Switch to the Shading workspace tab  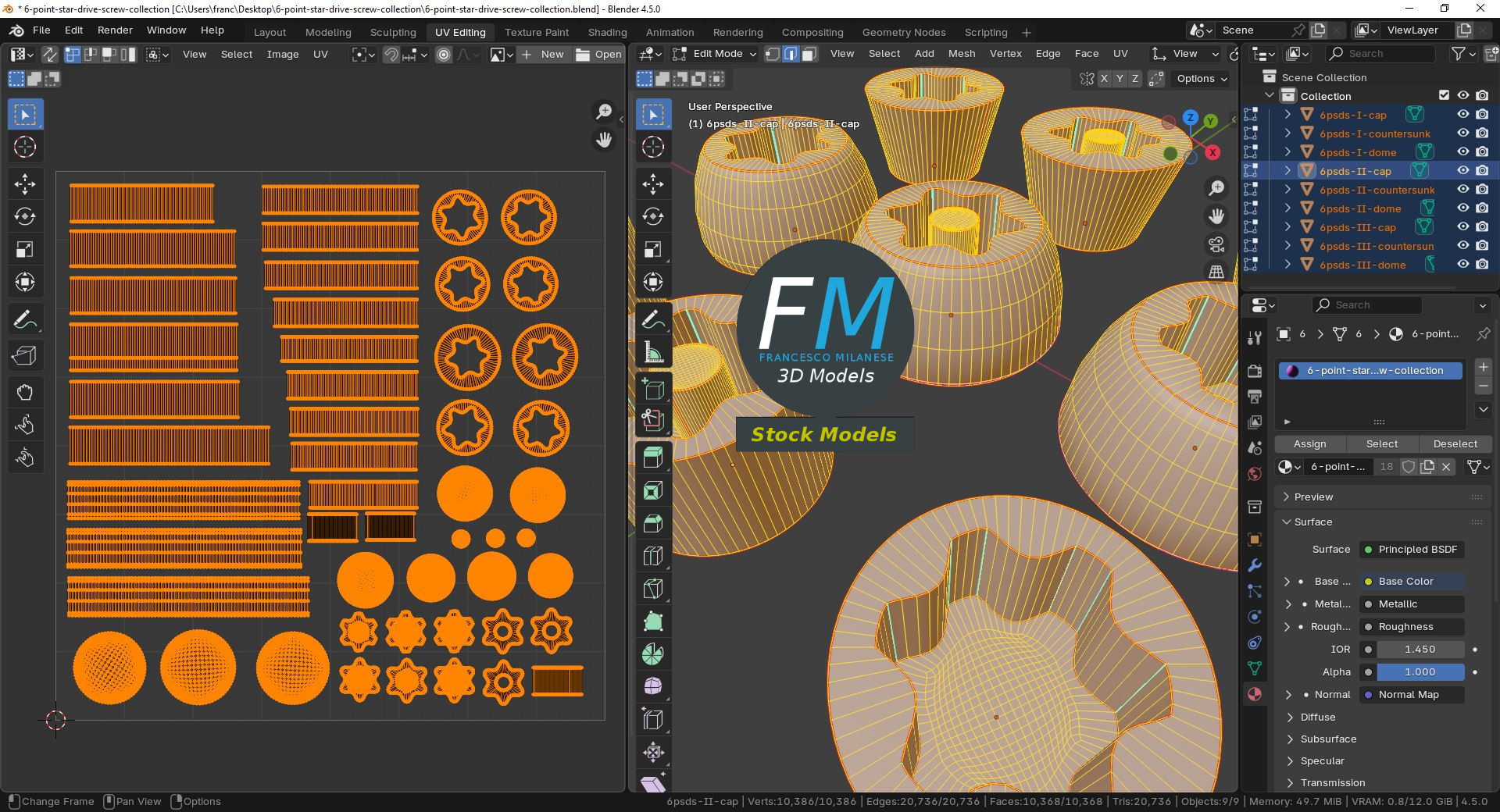click(607, 32)
